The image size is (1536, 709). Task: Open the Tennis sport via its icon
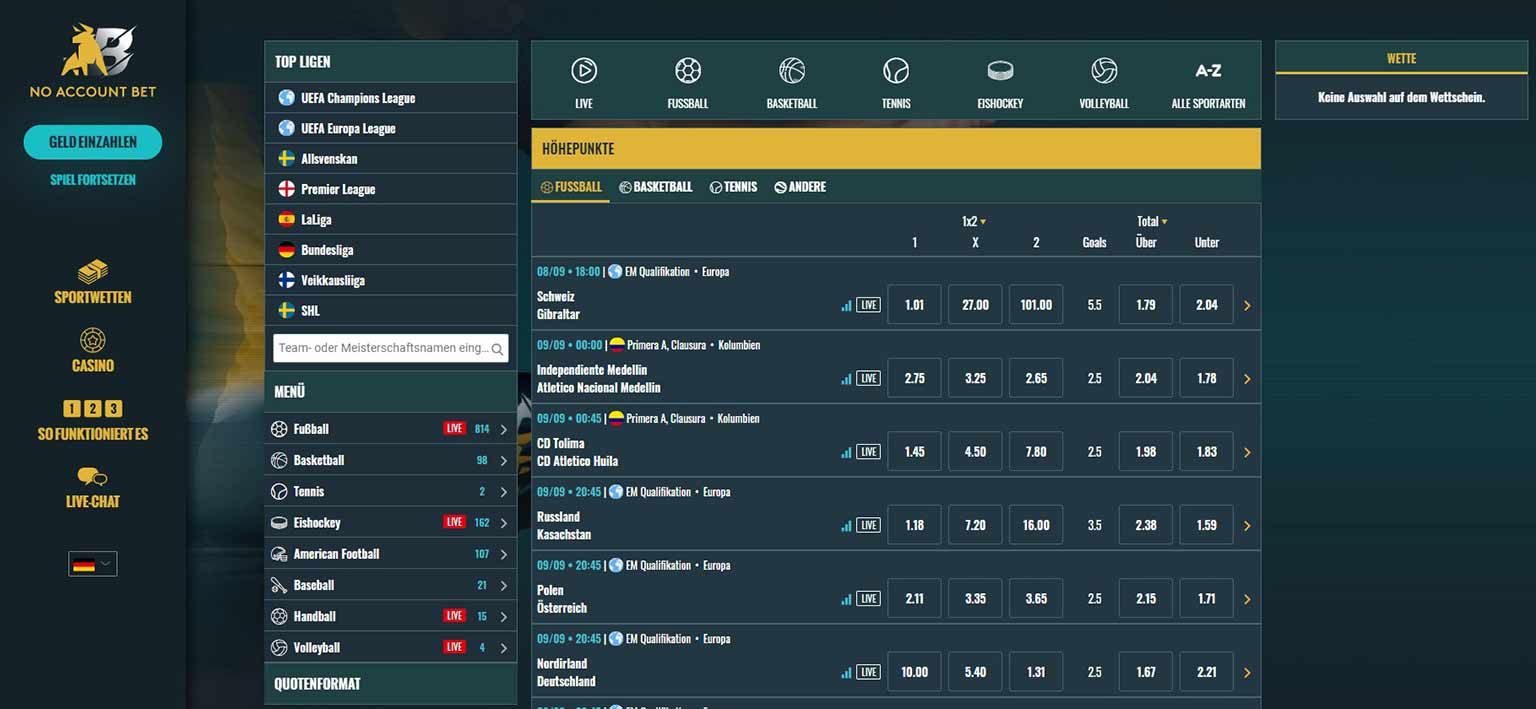click(x=895, y=80)
